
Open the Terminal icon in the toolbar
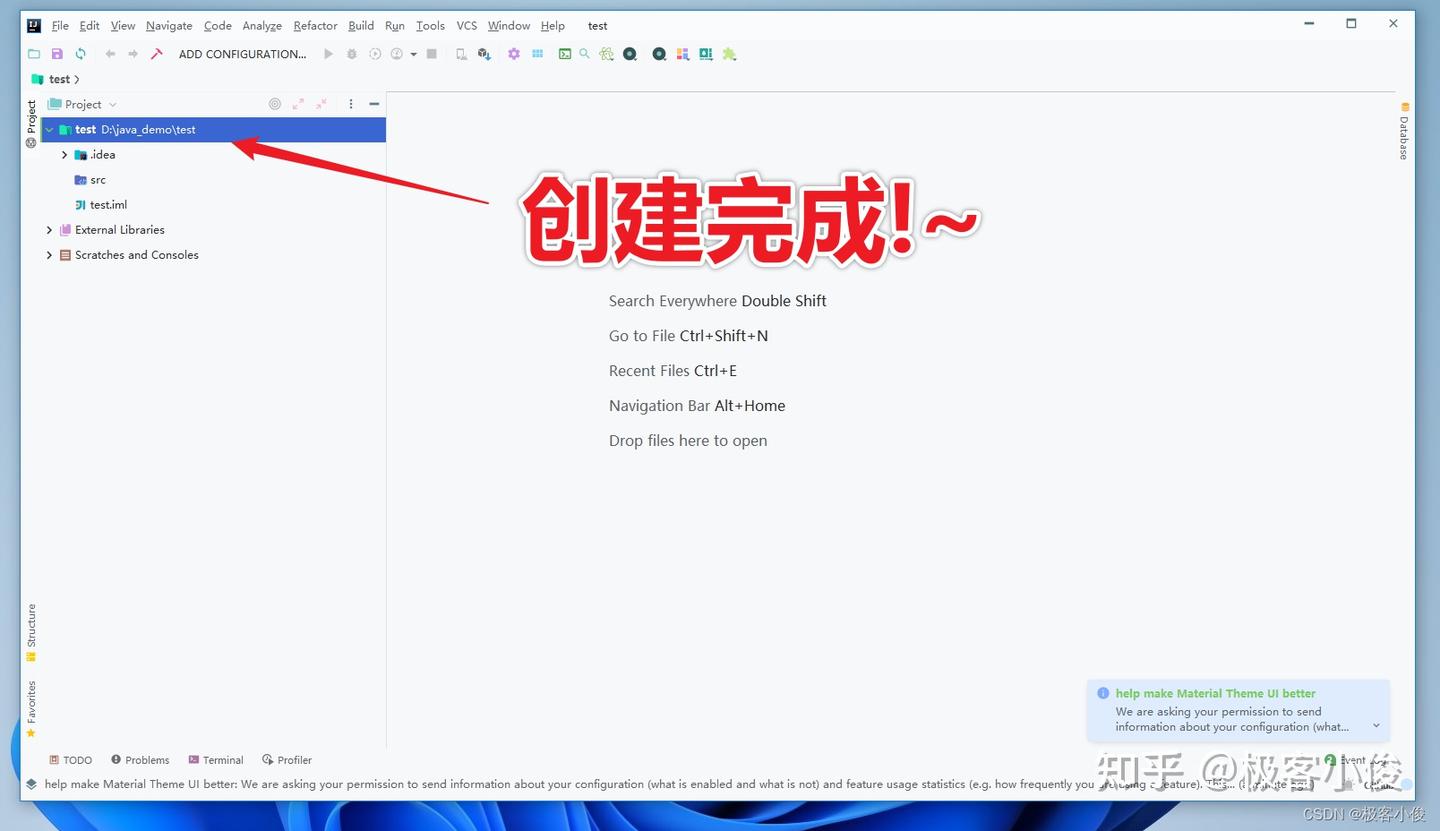click(x=563, y=54)
